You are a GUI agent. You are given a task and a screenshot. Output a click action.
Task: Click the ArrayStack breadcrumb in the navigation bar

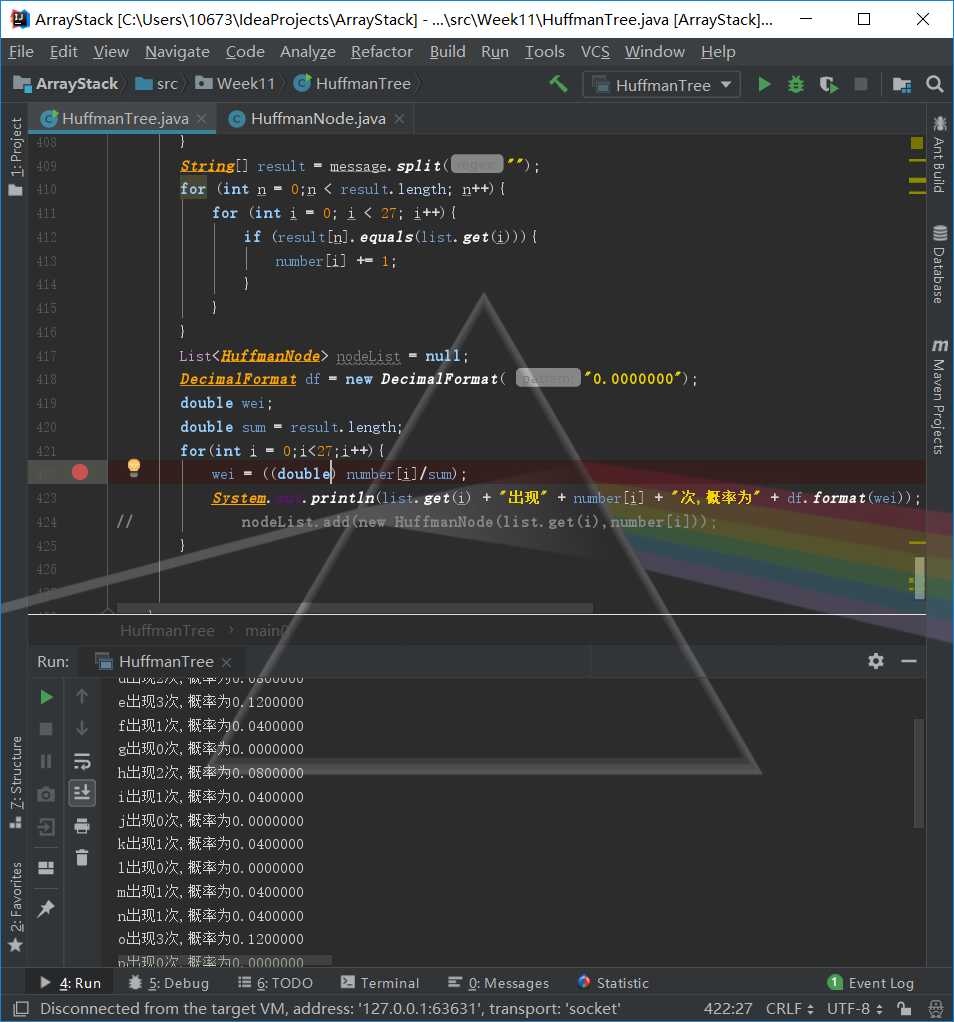pos(66,84)
